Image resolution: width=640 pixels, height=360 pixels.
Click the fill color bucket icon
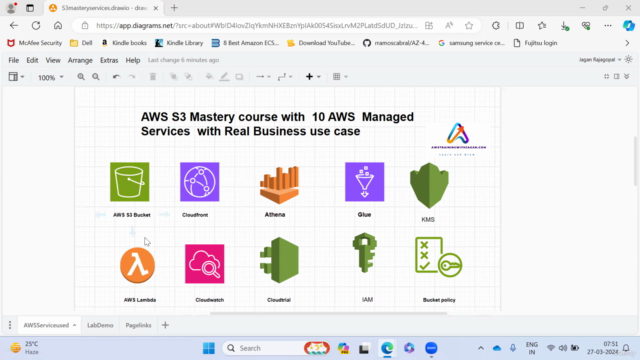click(209, 77)
